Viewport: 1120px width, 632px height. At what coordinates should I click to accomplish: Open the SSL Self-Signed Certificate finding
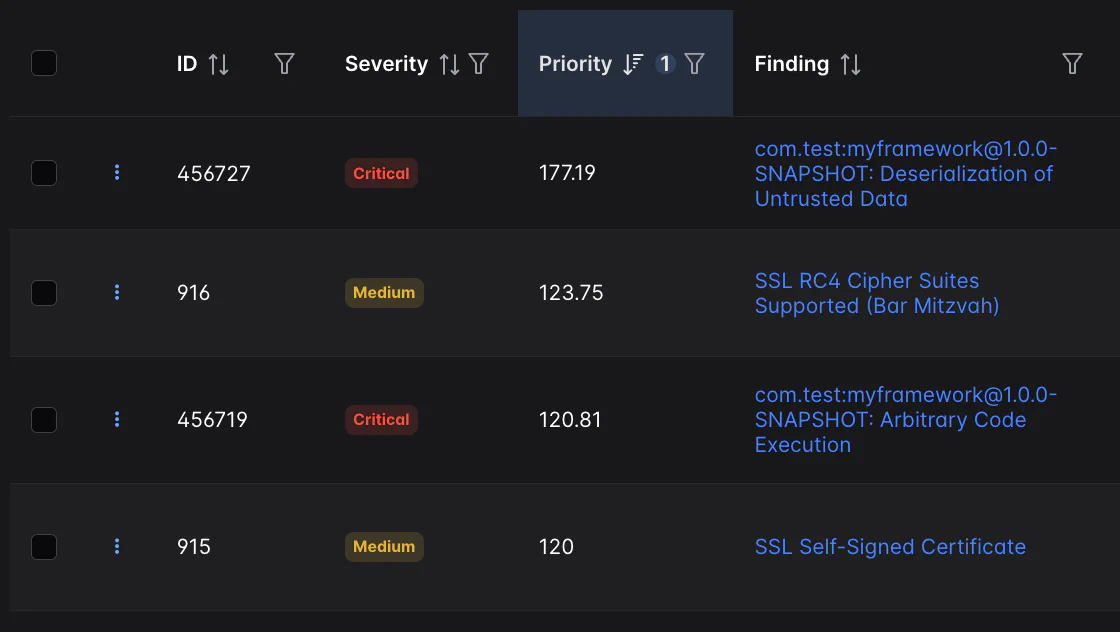[890, 547]
